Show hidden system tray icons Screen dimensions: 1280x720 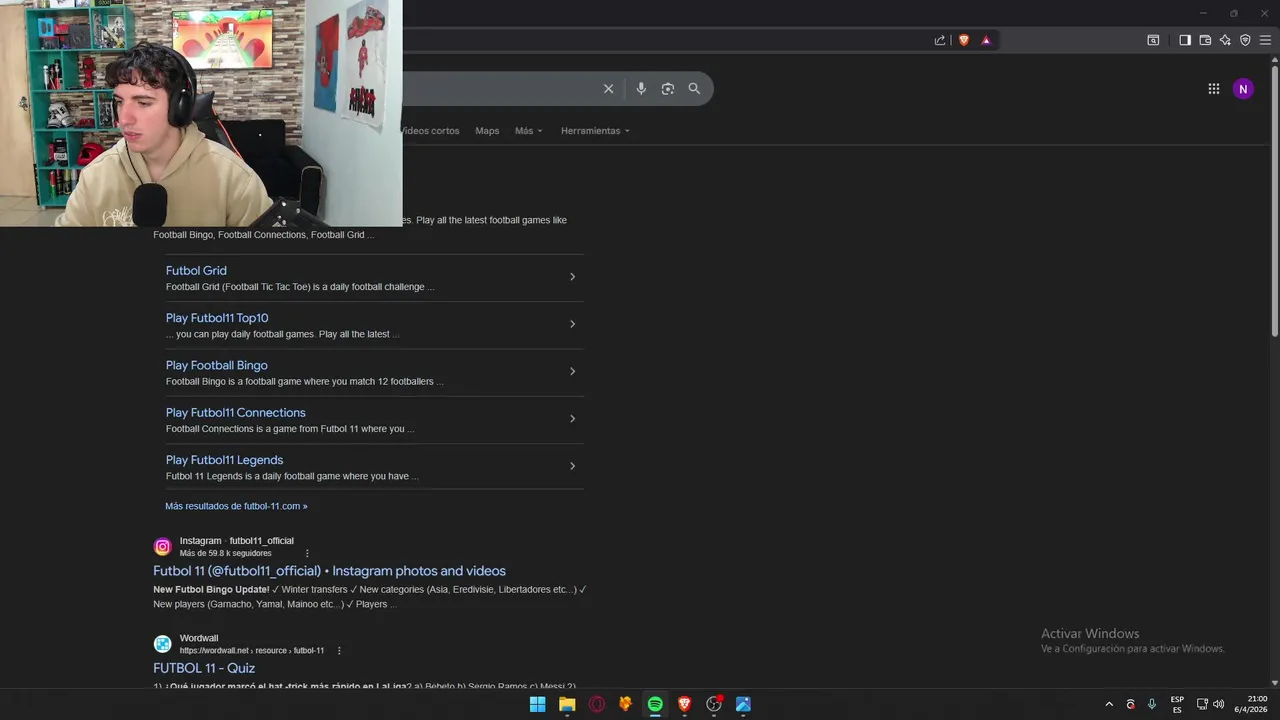1108,704
